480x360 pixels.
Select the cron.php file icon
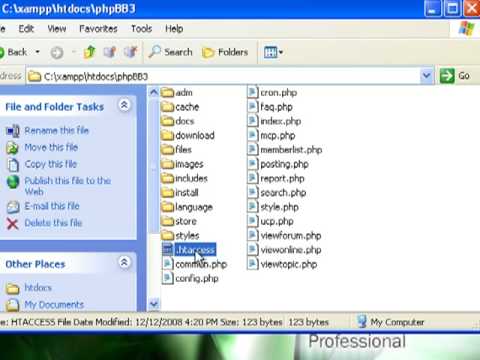(253, 92)
